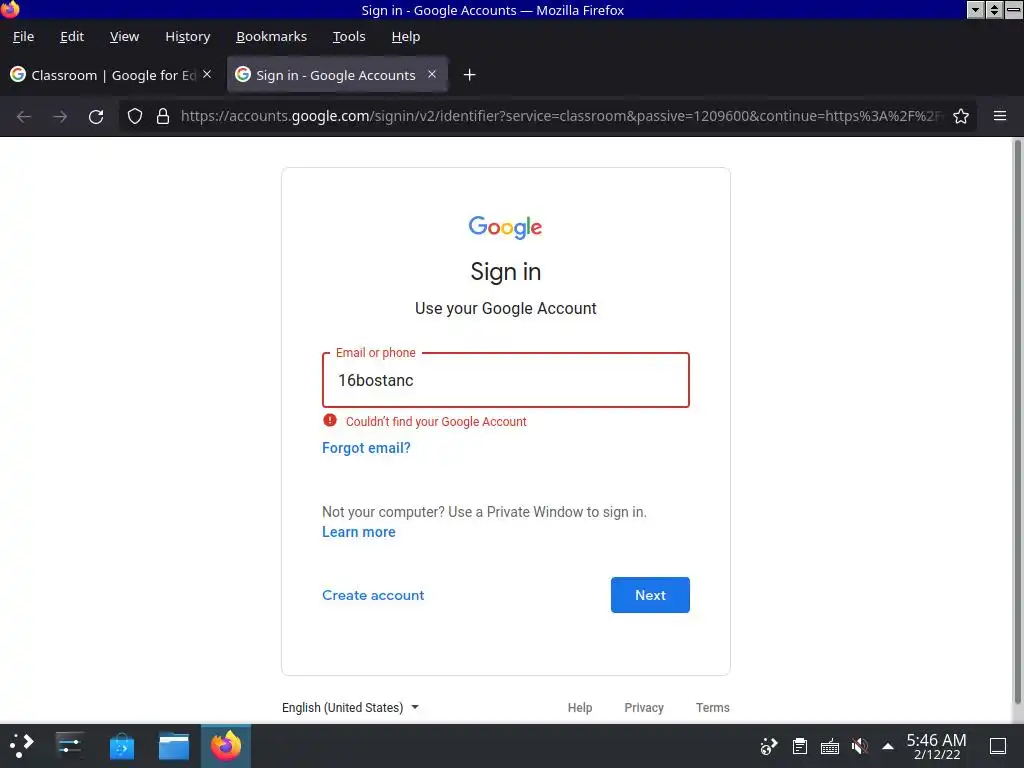The image size is (1024, 768).
Task: Go forward to next page
Action: 60,116
